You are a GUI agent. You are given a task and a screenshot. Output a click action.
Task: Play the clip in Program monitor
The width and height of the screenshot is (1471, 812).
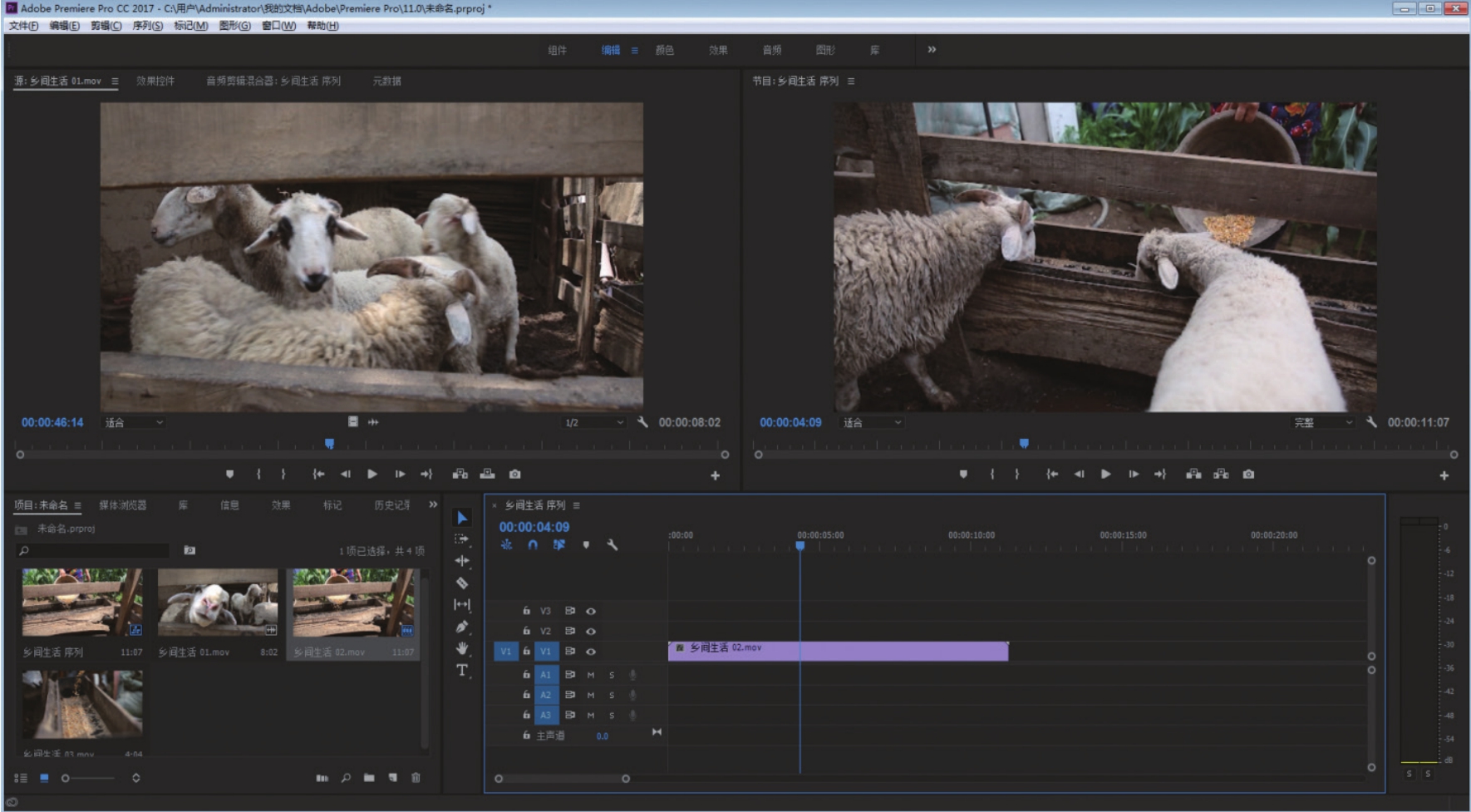1105,474
